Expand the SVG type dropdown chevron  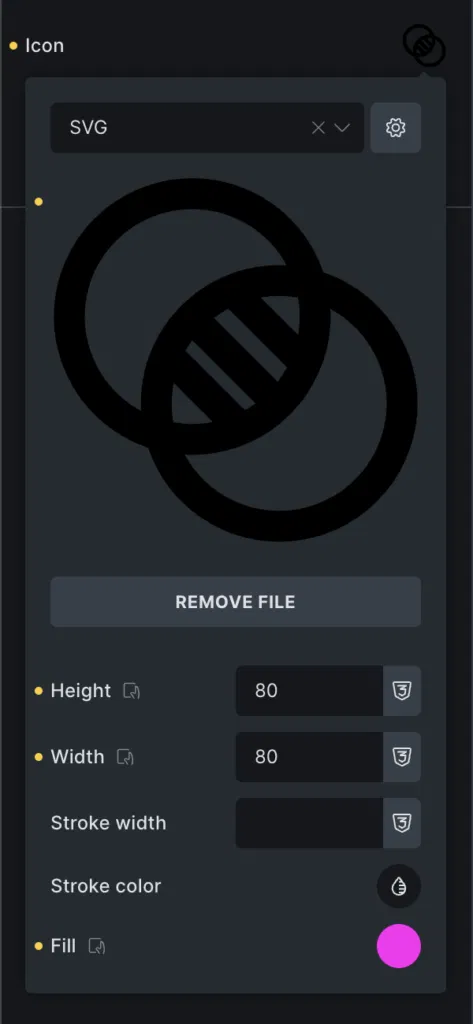[342, 128]
